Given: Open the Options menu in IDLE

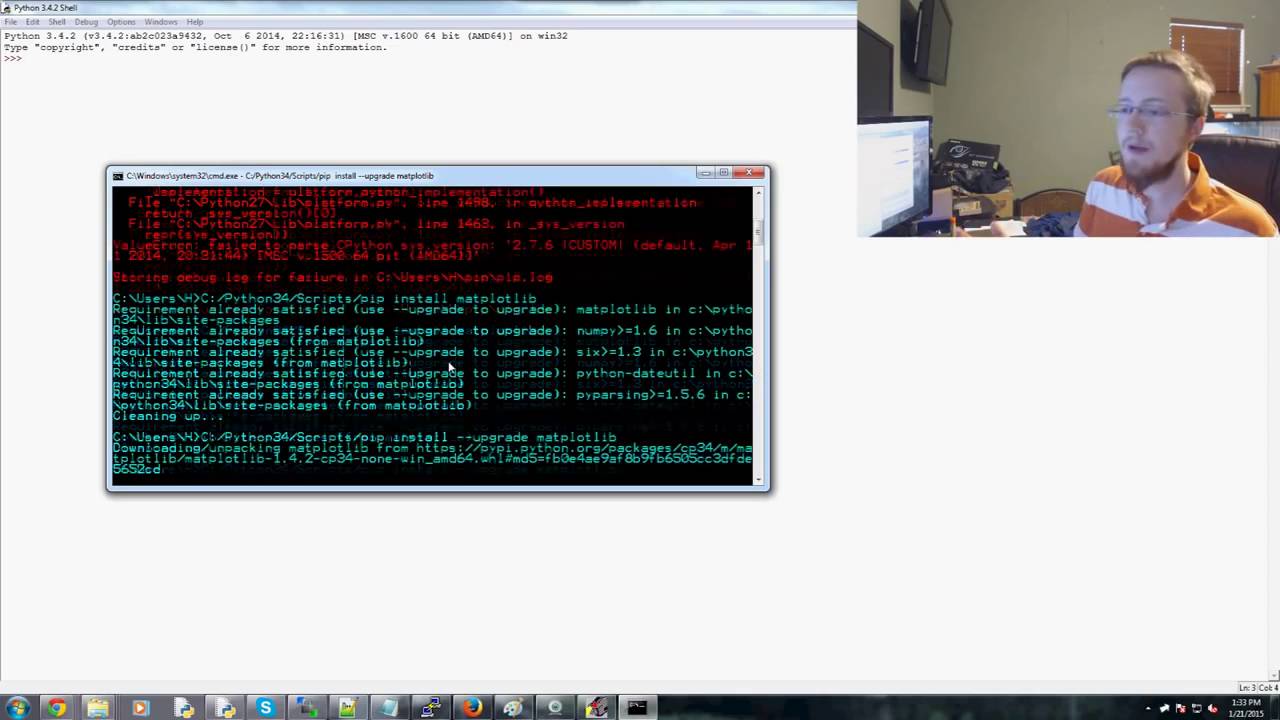Looking at the screenshot, I should pos(121,22).
